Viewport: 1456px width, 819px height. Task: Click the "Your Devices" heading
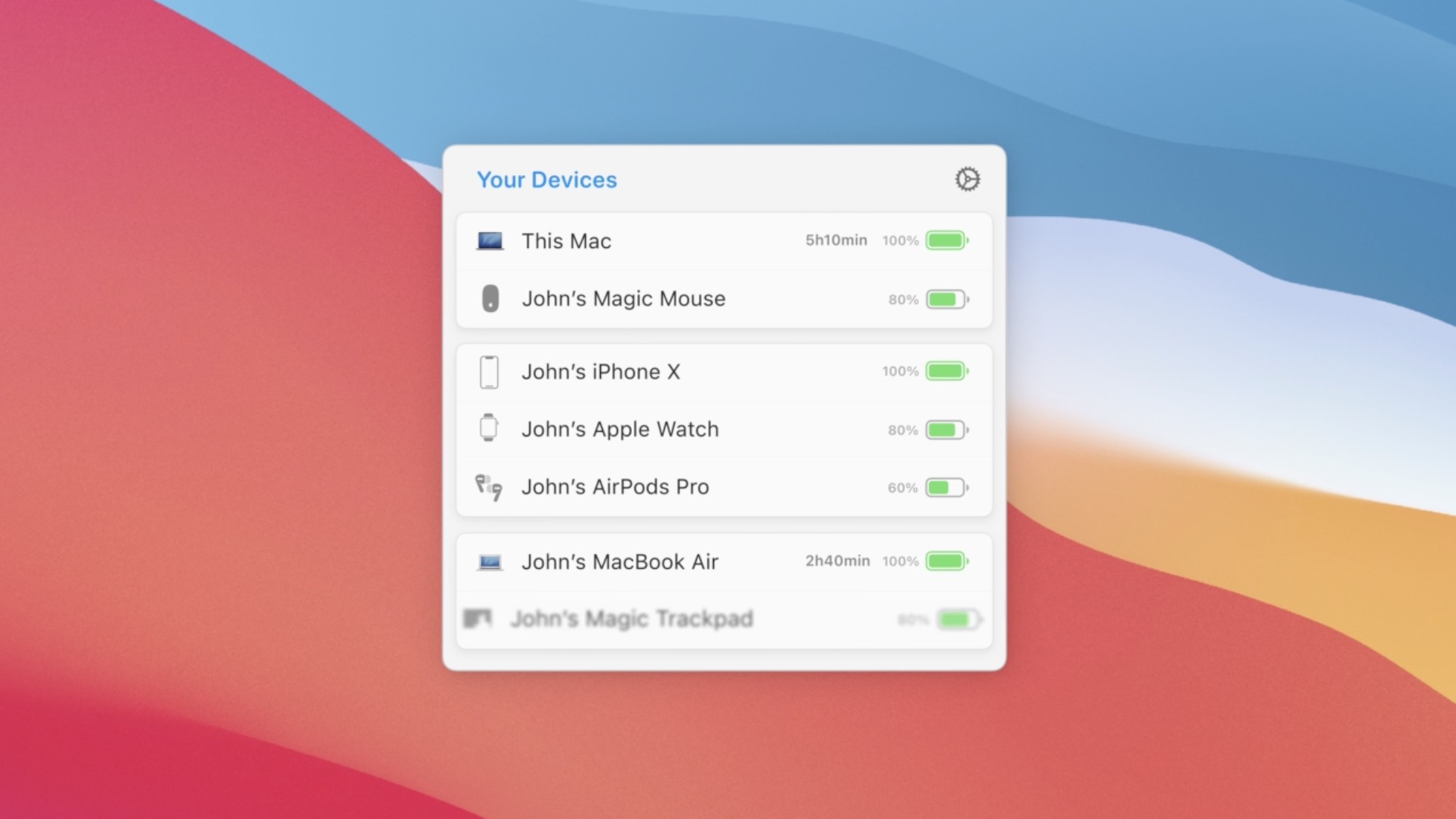[x=547, y=180]
